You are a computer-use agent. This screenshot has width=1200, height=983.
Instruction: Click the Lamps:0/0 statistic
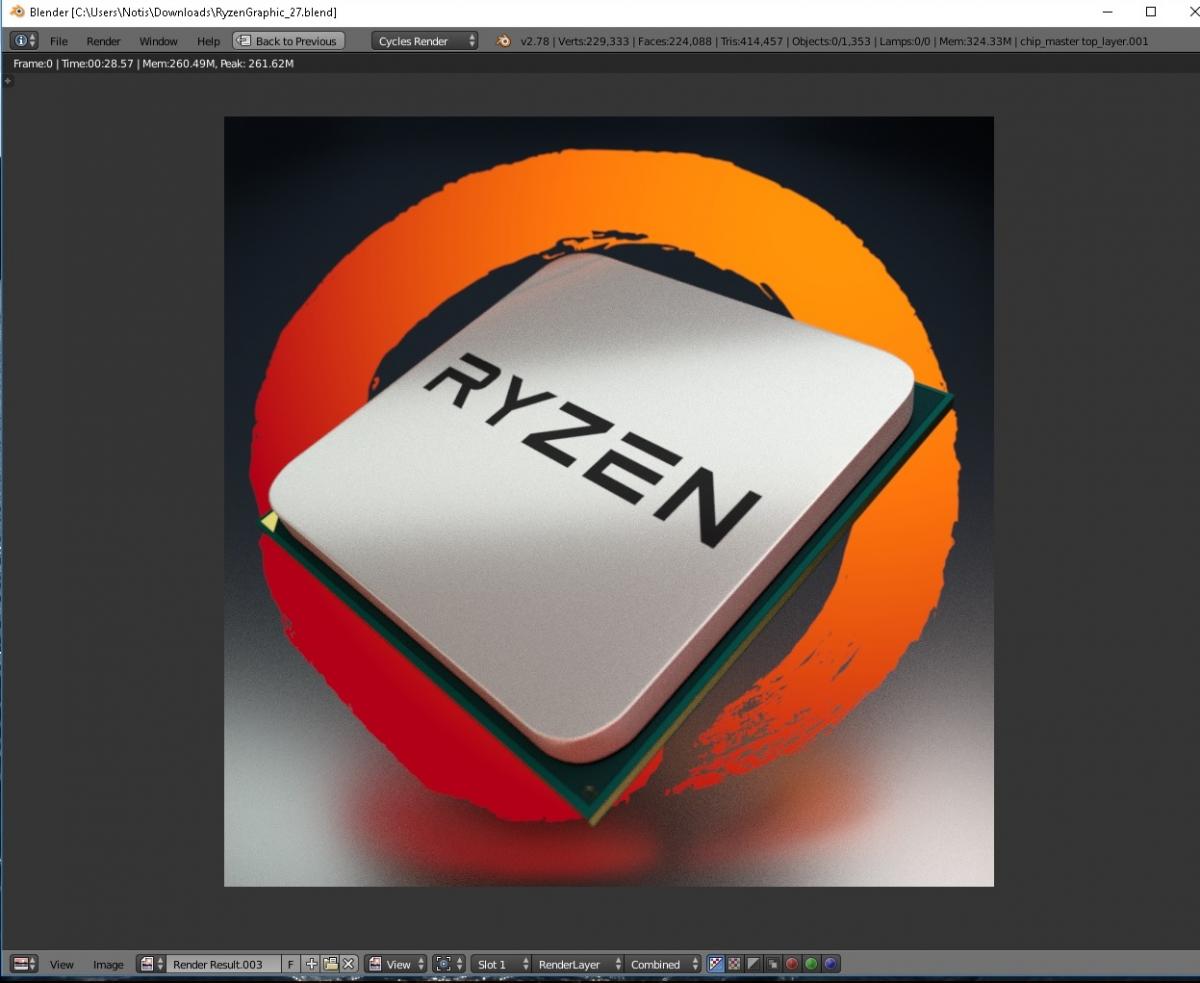(905, 41)
